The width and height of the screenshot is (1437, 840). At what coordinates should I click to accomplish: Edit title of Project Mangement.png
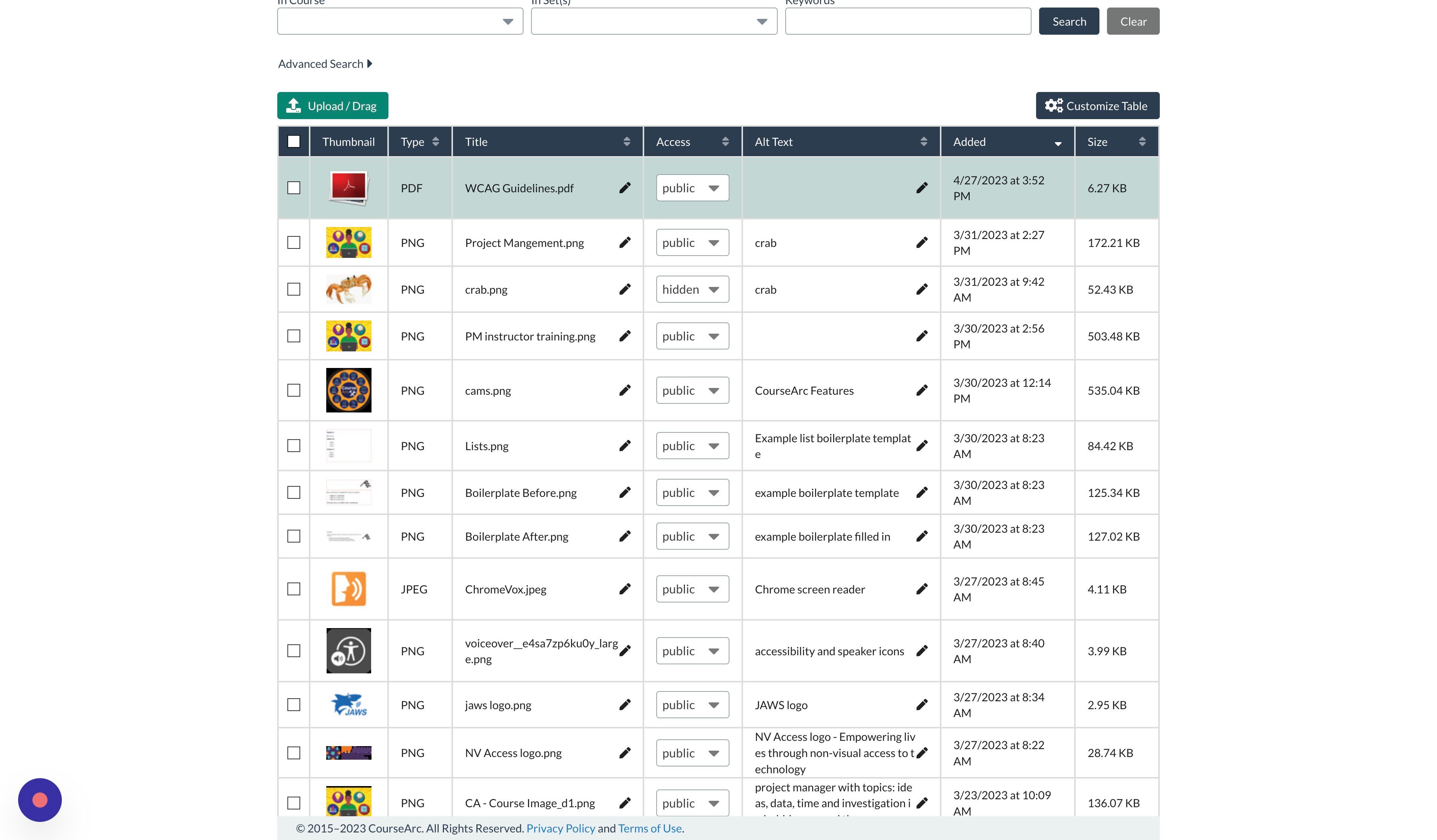(x=625, y=242)
